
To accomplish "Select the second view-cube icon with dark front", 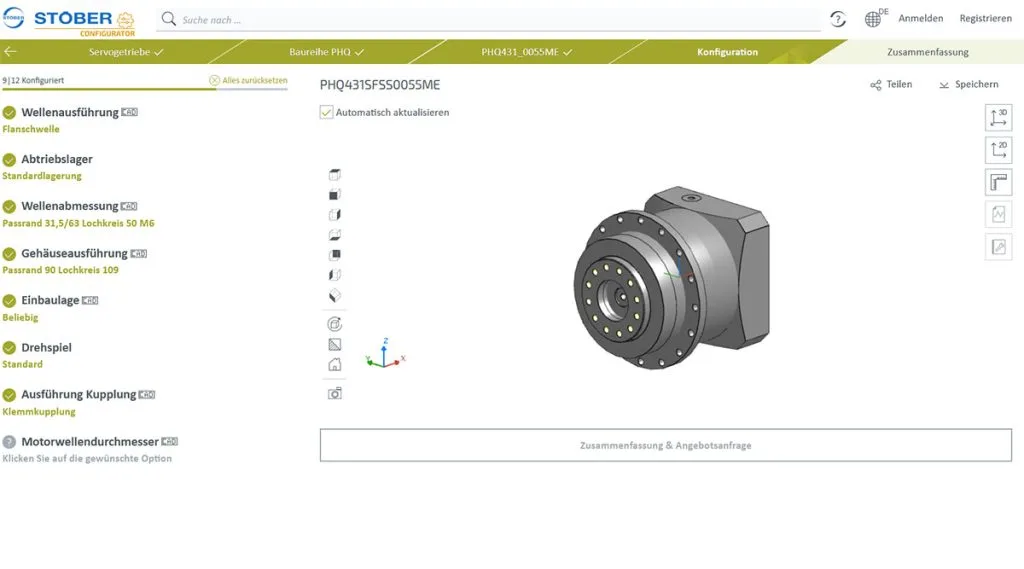I will coord(334,195).
